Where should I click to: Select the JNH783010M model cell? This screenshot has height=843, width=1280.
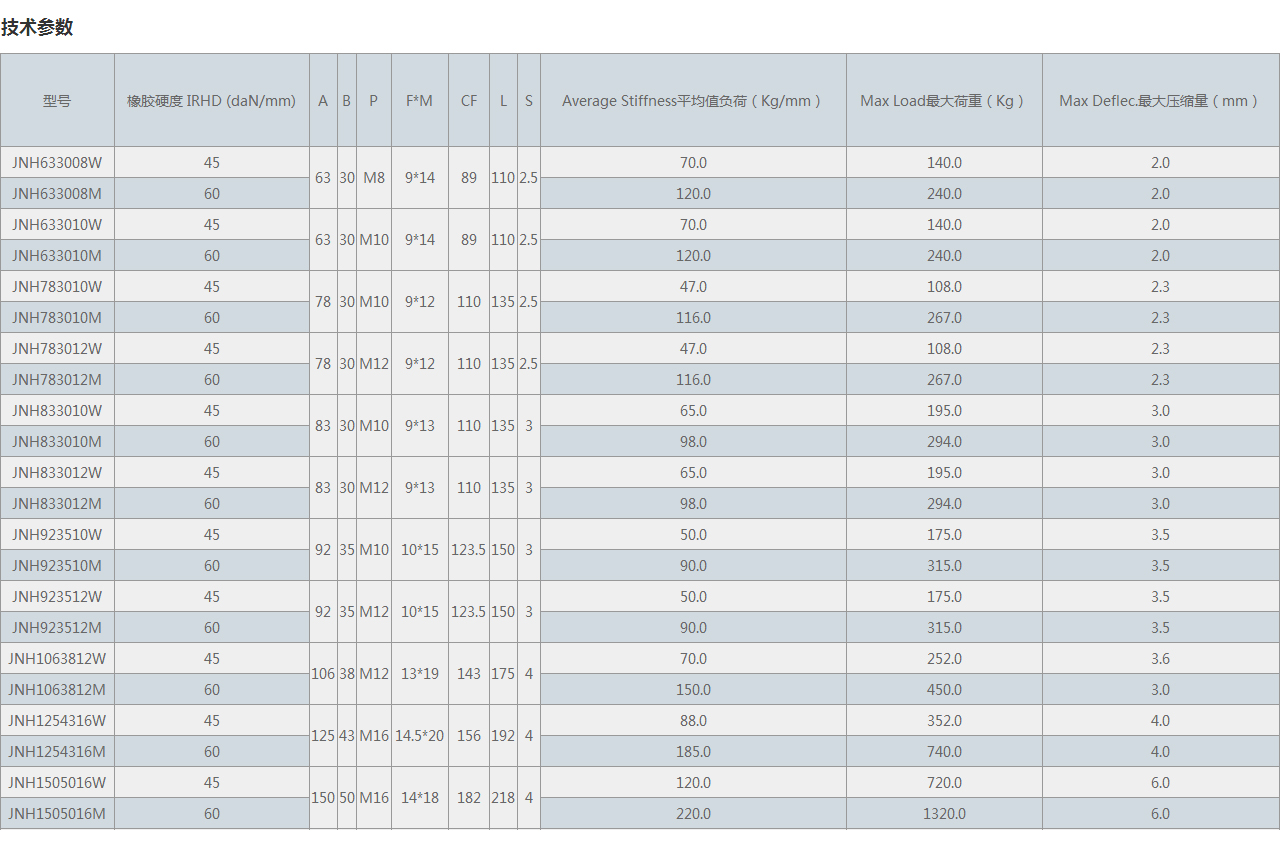pyautogui.click(x=57, y=318)
